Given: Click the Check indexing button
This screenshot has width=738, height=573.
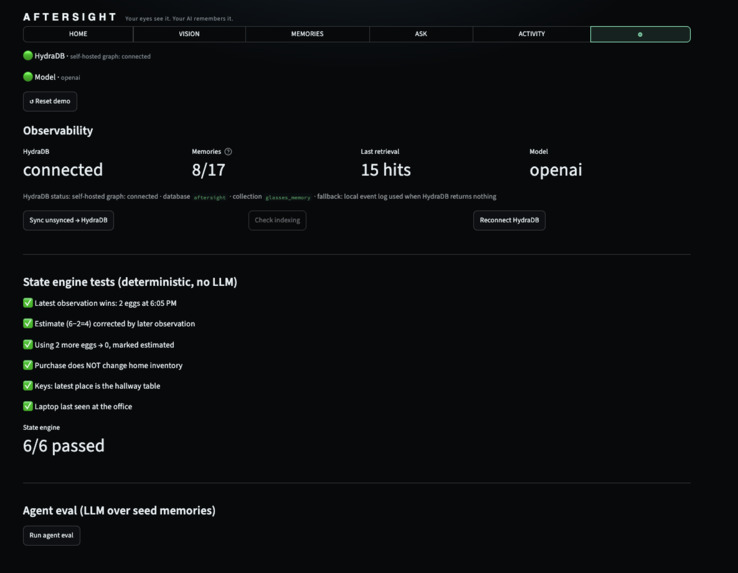Looking at the screenshot, I should [x=277, y=220].
